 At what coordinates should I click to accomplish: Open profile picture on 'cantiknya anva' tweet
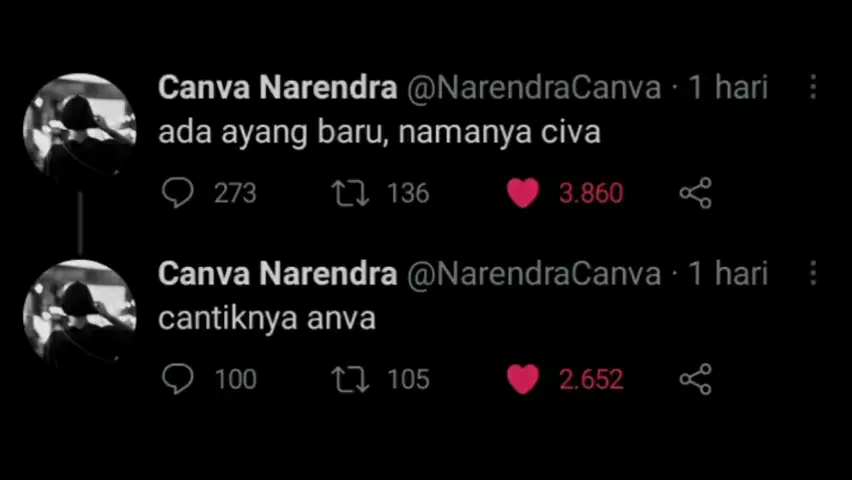(79, 314)
